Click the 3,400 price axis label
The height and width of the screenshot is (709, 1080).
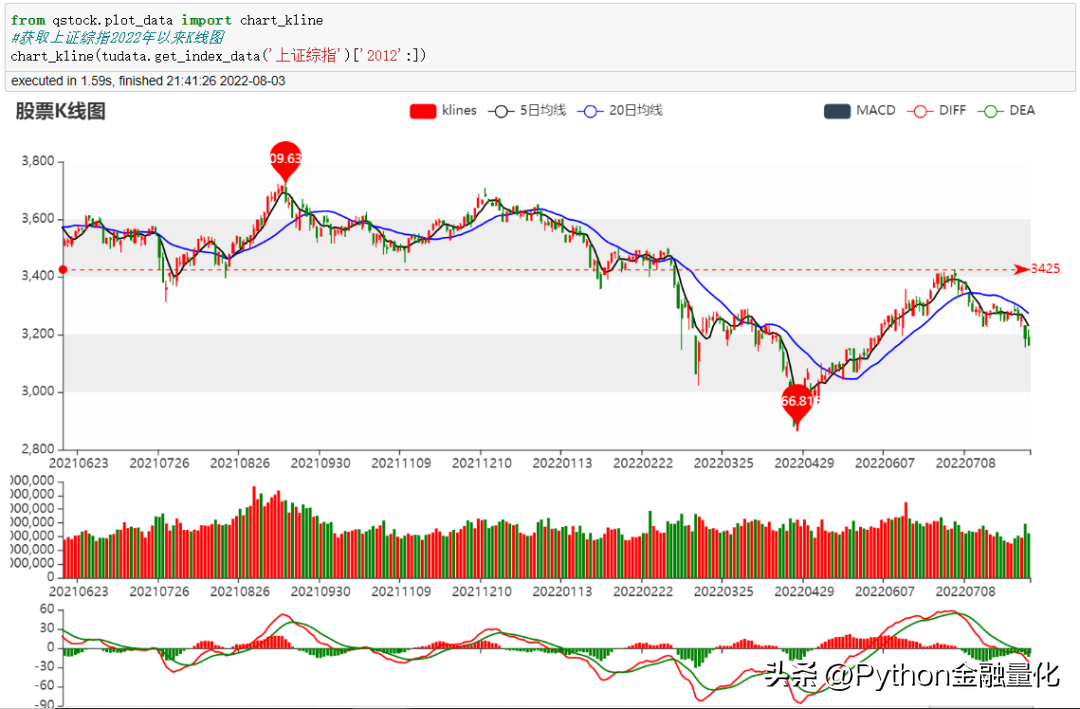38,276
